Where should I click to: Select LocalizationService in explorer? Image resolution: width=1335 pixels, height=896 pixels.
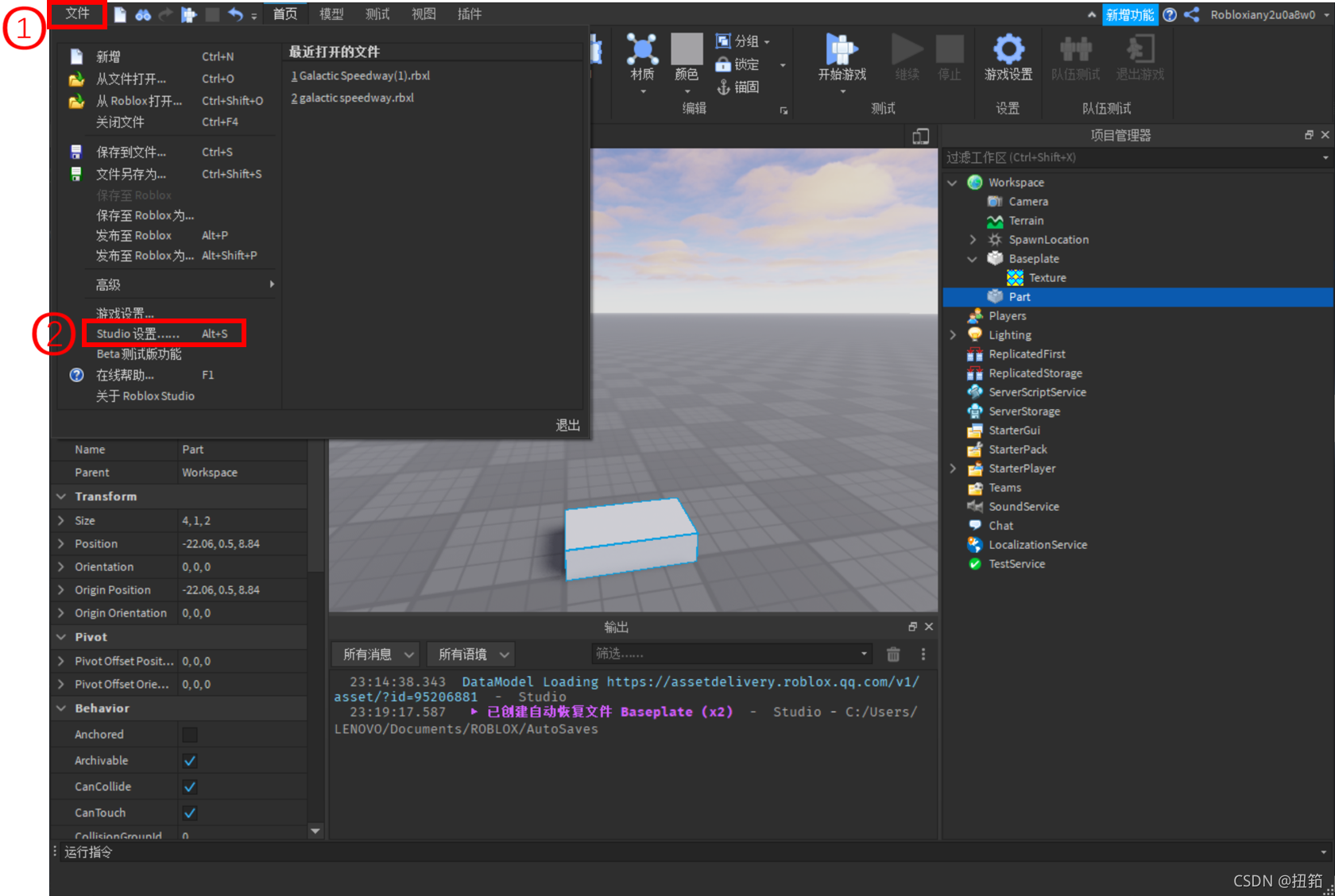pyautogui.click(x=1038, y=545)
